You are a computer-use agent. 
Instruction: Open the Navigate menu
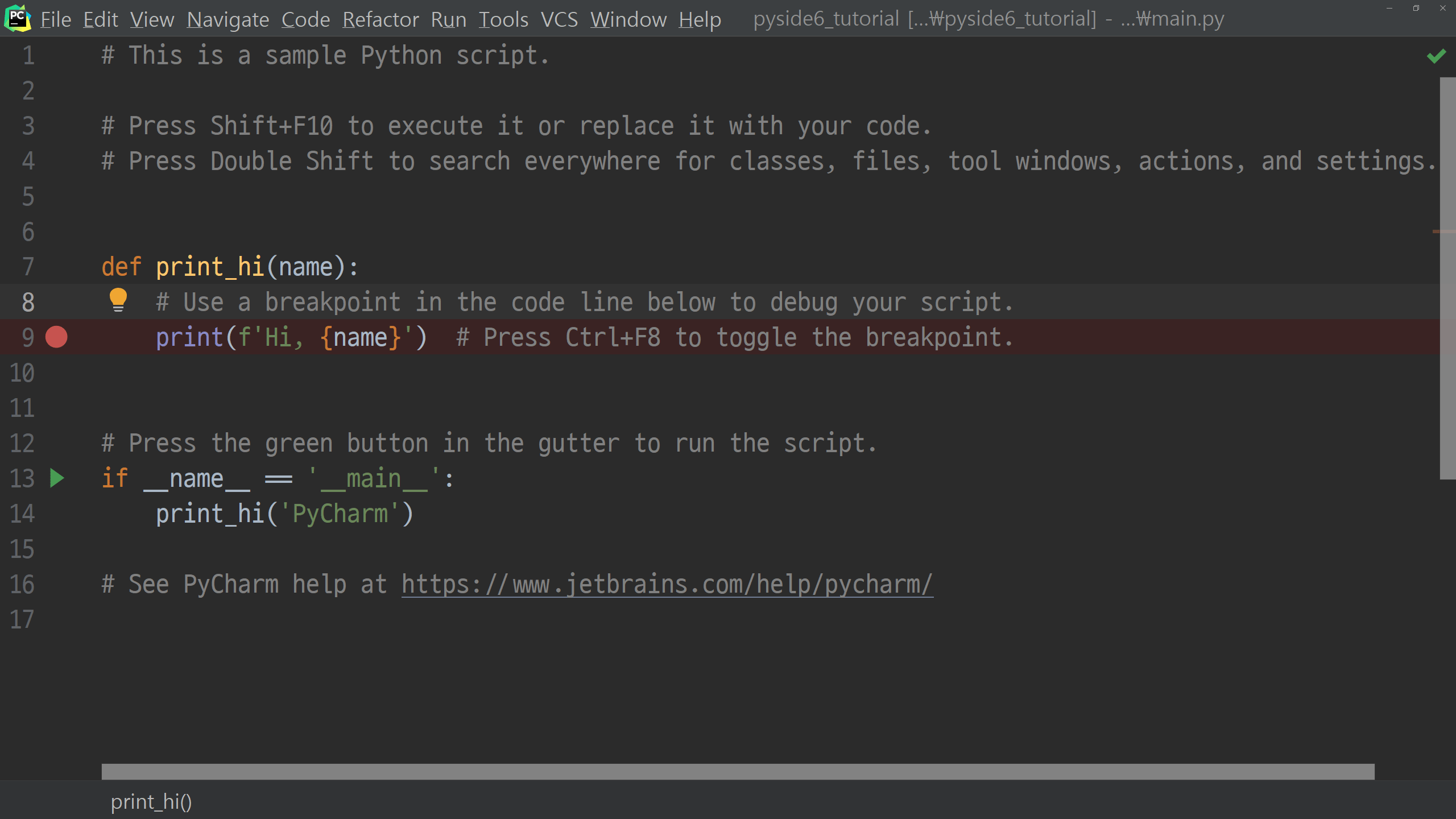click(227, 19)
